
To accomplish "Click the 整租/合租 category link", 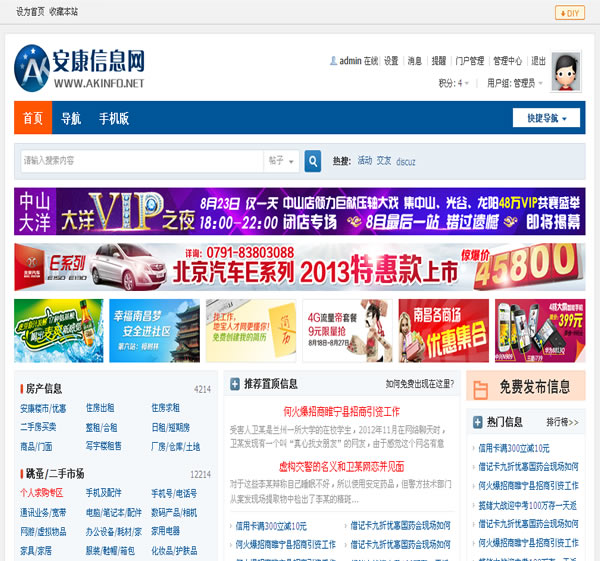I will point(101,427).
